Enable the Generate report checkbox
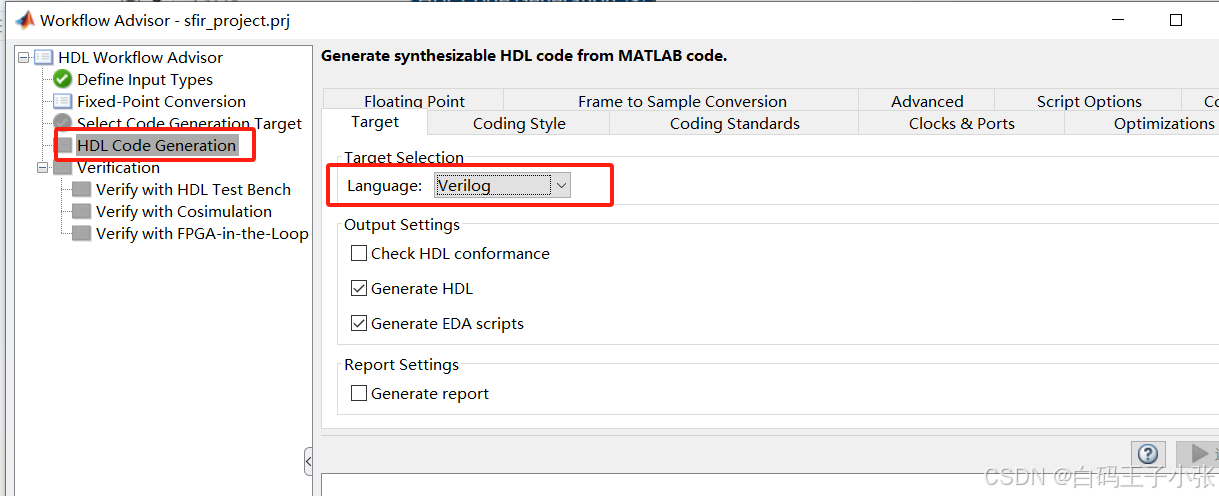The width and height of the screenshot is (1219, 496). coord(359,393)
